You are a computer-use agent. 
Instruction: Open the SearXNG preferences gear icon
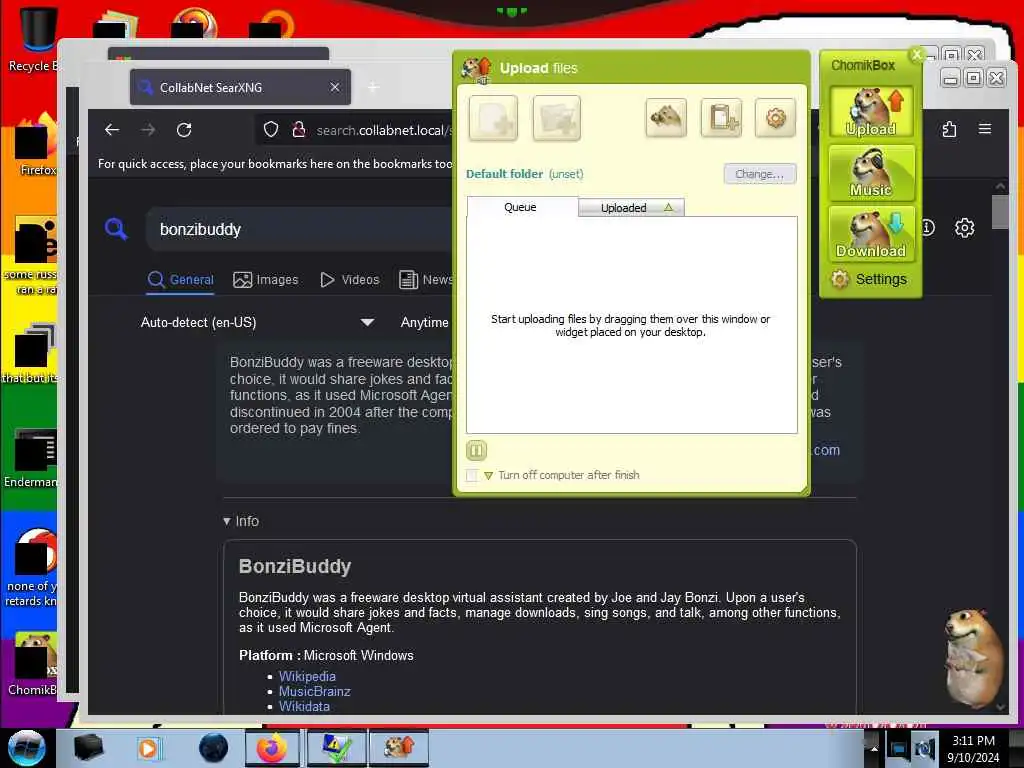pyautogui.click(x=965, y=228)
